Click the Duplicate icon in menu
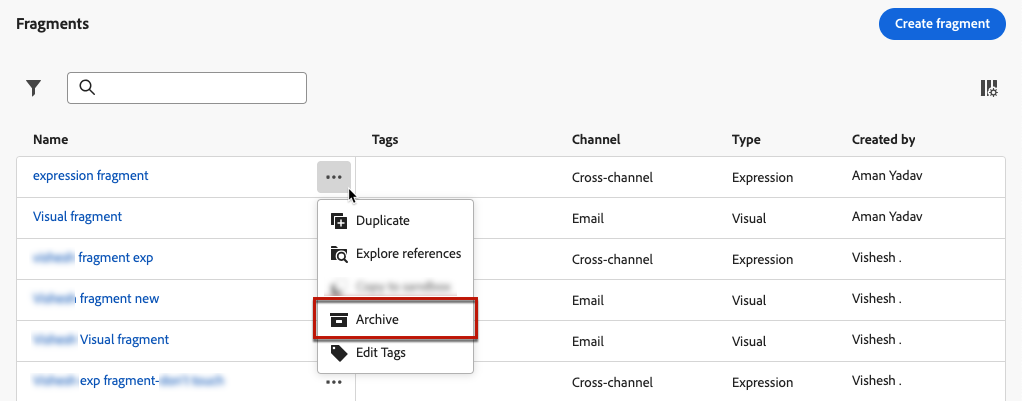The image size is (1022, 401). click(338, 221)
